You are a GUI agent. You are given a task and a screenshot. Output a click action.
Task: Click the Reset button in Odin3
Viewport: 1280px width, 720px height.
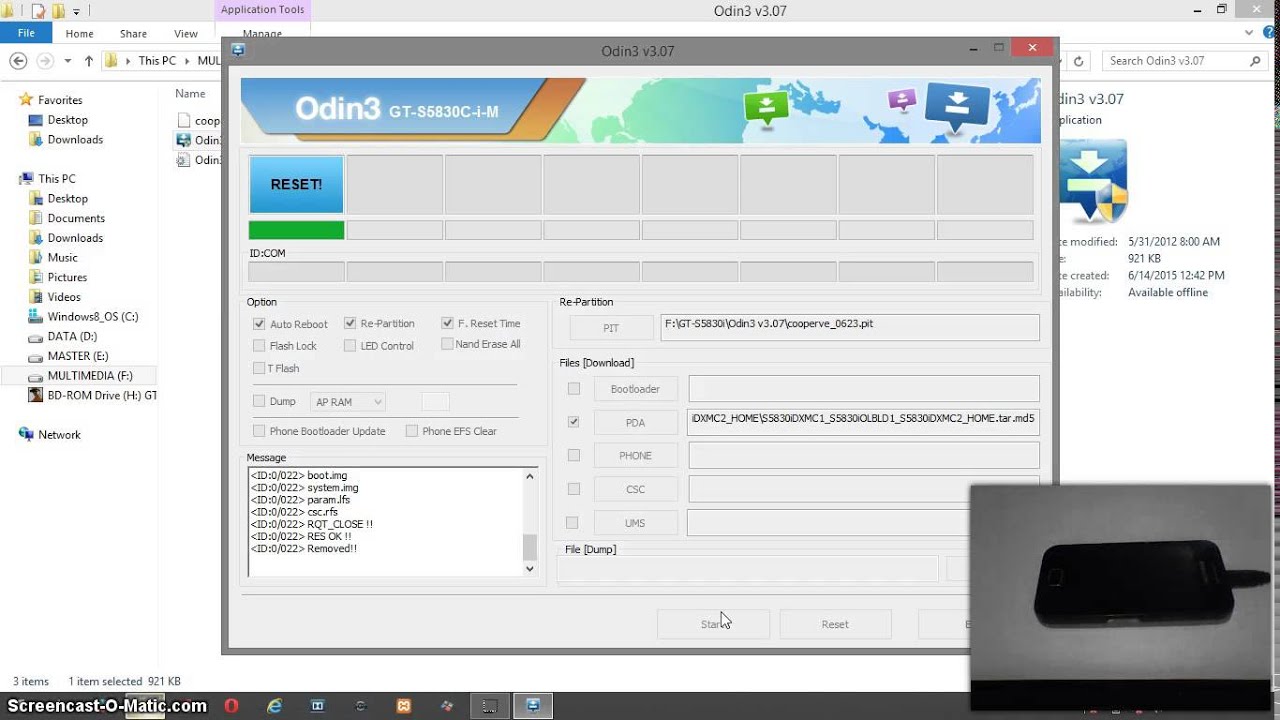tap(835, 624)
